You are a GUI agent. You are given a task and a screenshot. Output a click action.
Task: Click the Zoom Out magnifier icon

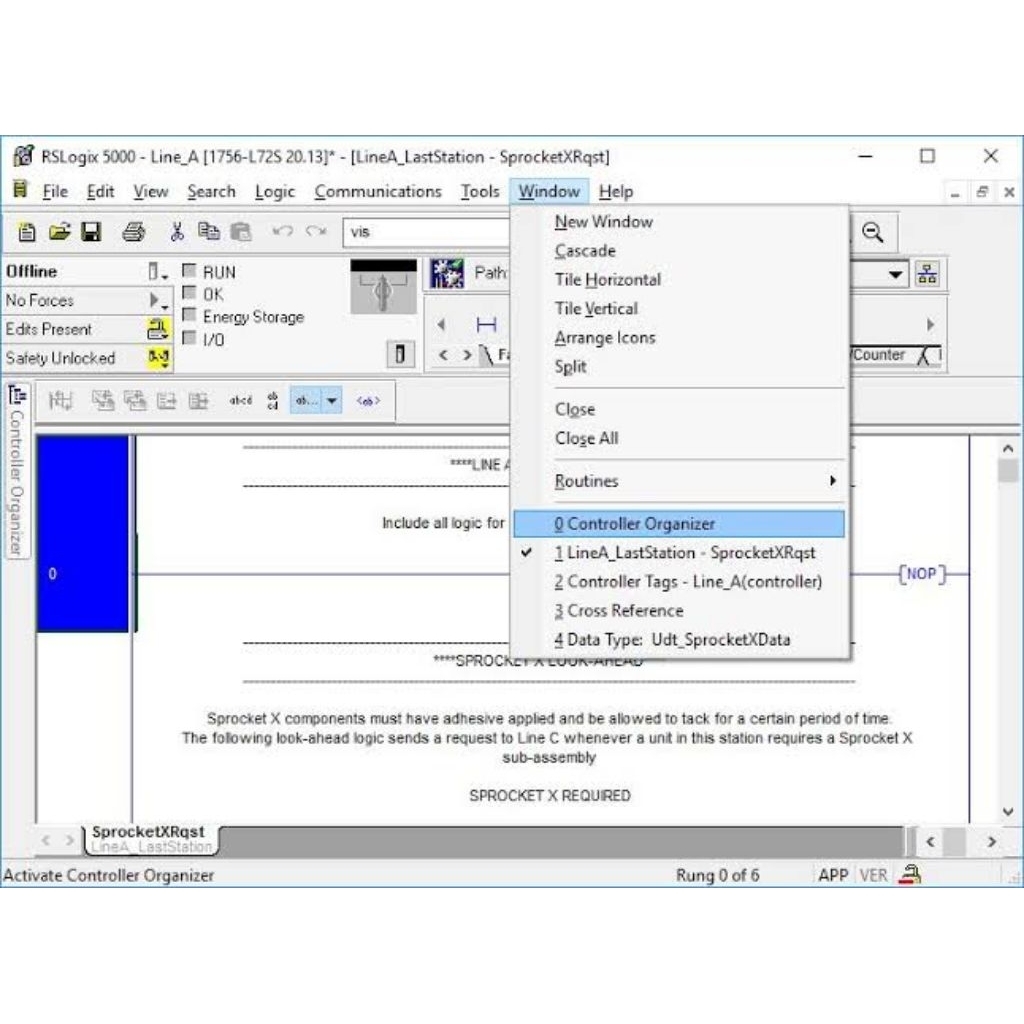872,232
